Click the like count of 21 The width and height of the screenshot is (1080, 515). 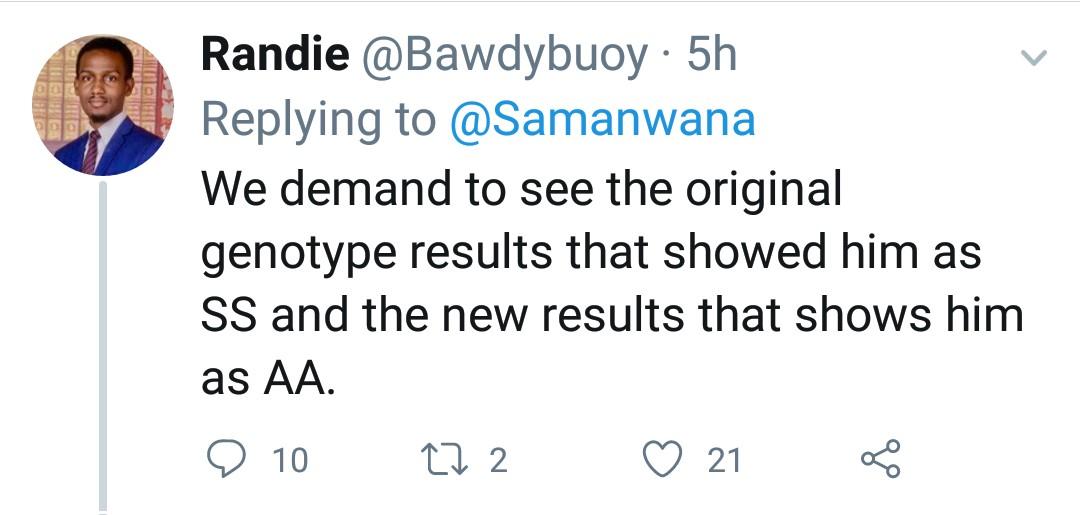[x=724, y=460]
